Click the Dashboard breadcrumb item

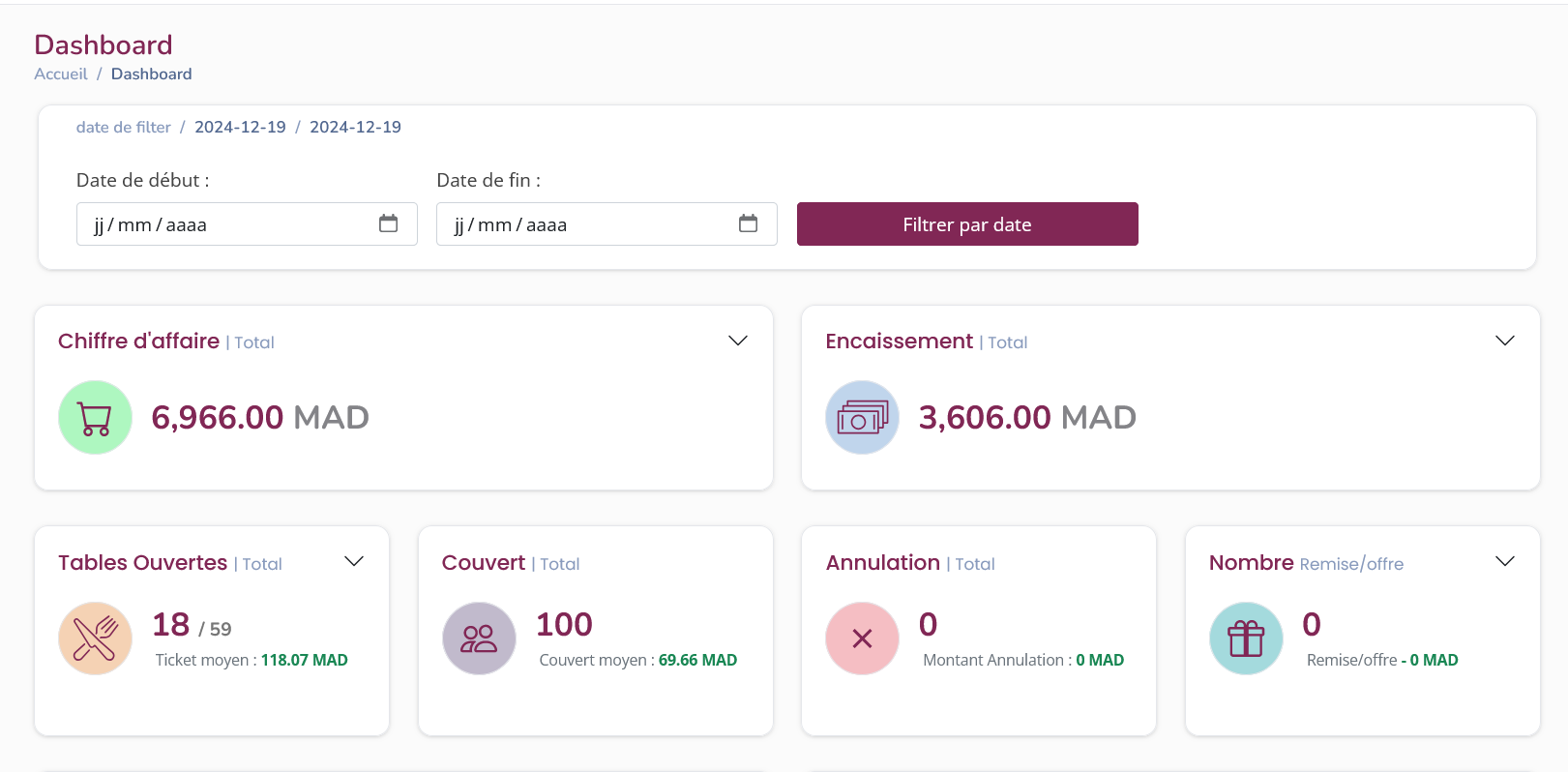coord(151,74)
